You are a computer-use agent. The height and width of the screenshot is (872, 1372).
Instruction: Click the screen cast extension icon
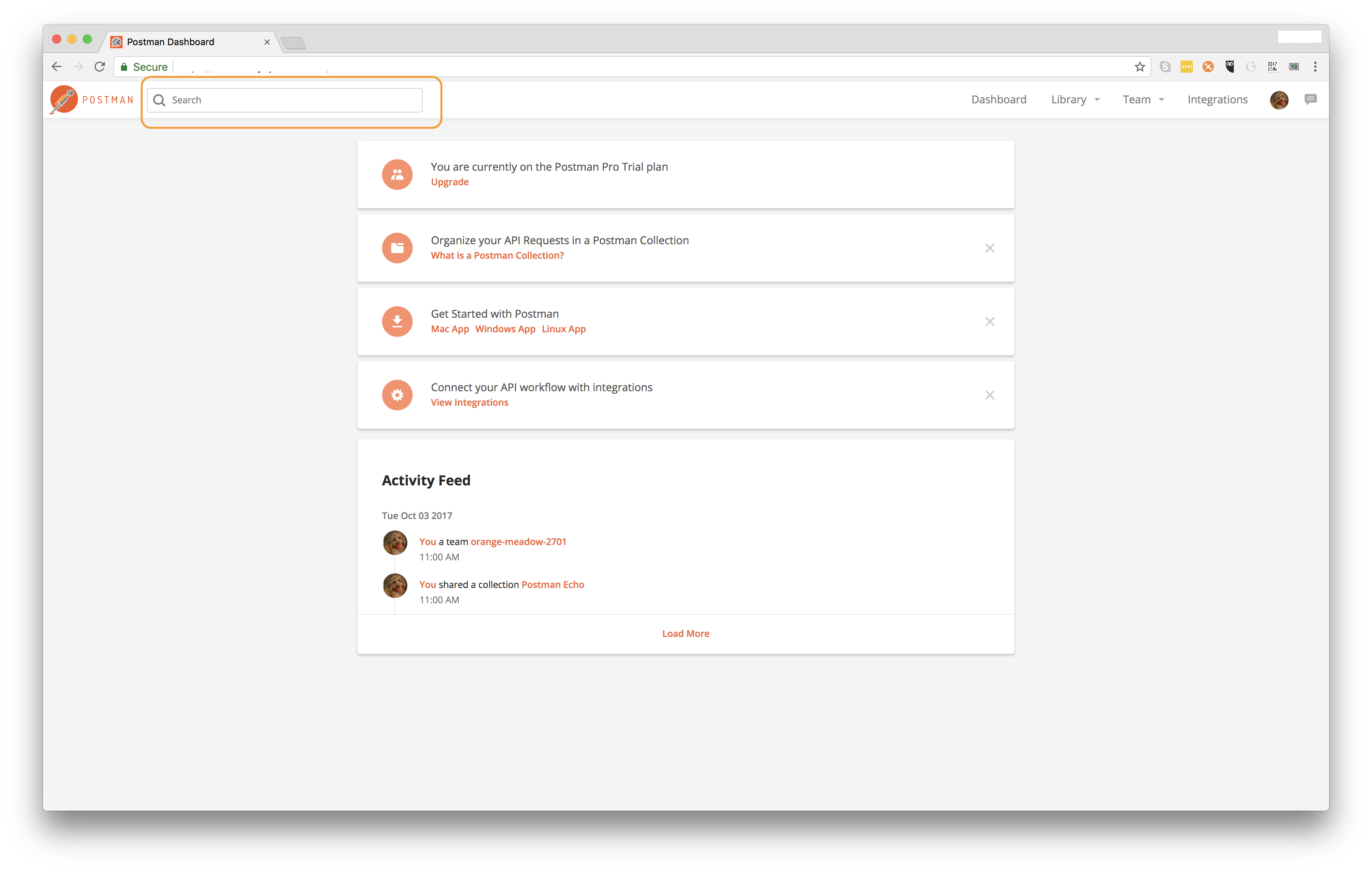tap(1294, 67)
